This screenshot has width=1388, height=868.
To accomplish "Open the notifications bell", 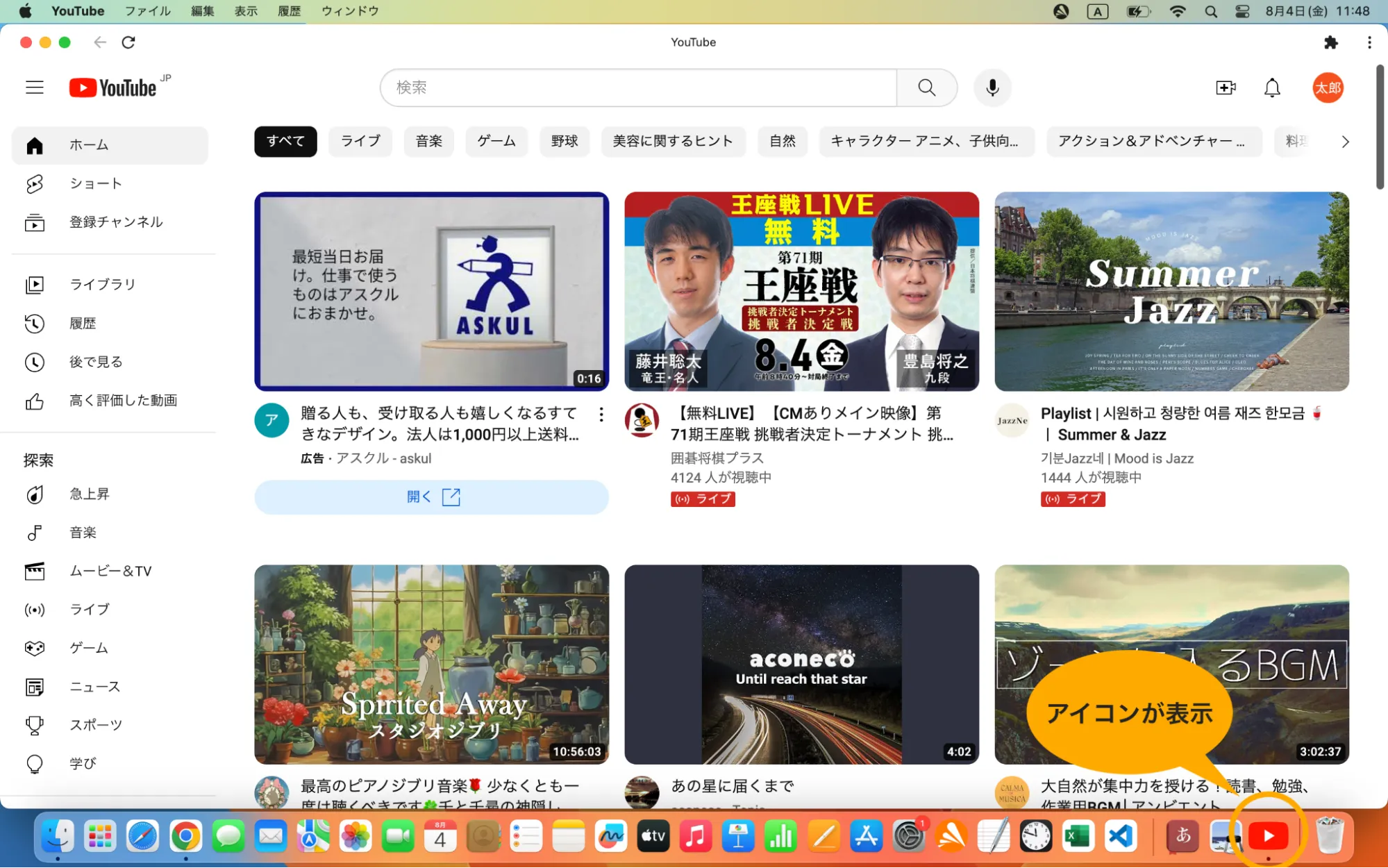I will pyautogui.click(x=1272, y=87).
